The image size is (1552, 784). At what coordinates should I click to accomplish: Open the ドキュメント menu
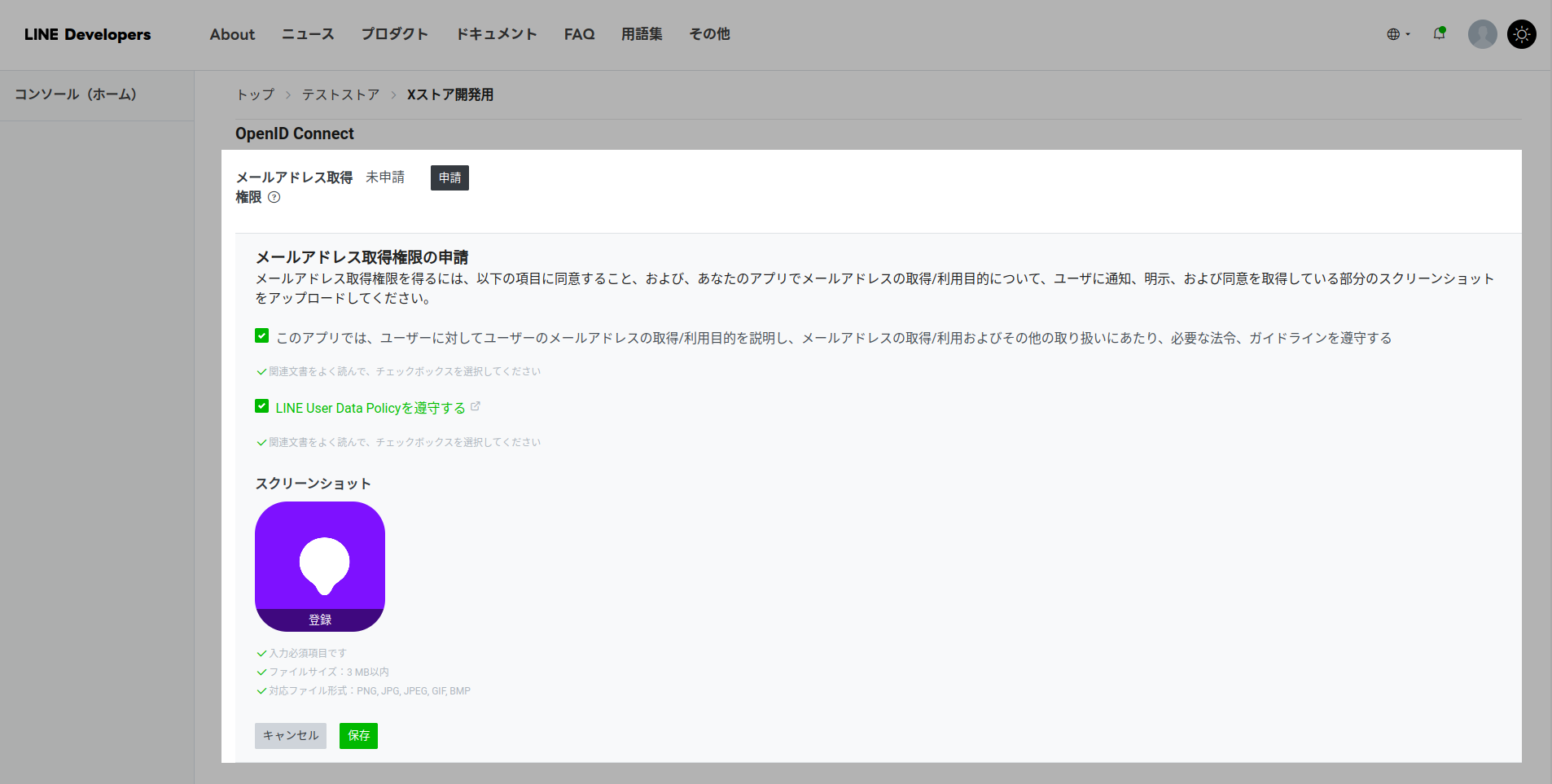click(x=496, y=34)
